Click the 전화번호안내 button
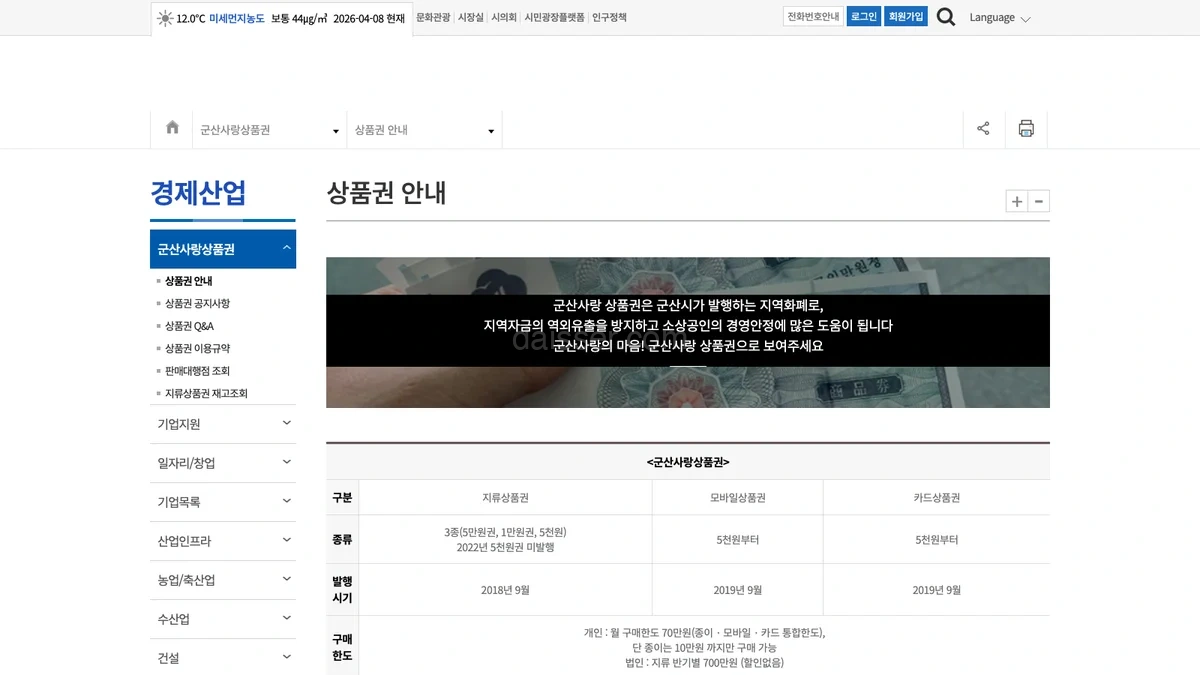Viewport: 1200px width, 675px height. [x=813, y=17]
